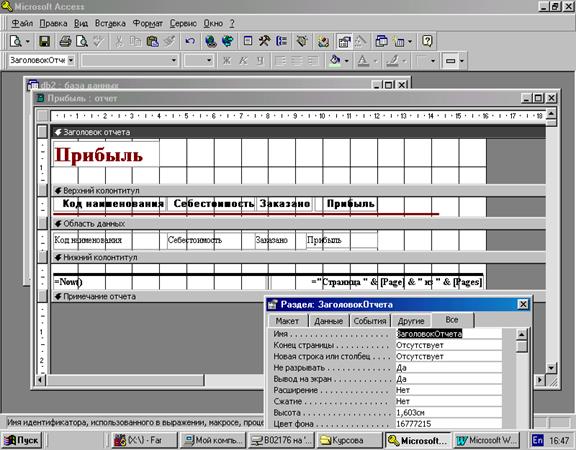Image resolution: width=576 pixels, height=450 pixels.
Task: Switch to the События properties tab
Action: coord(370,321)
